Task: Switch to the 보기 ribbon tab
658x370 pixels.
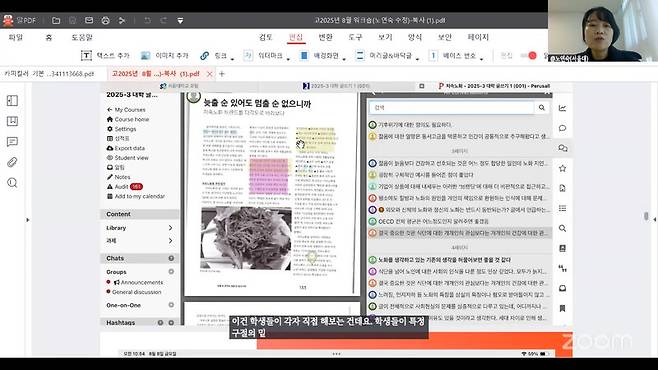Action: (x=385, y=37)
